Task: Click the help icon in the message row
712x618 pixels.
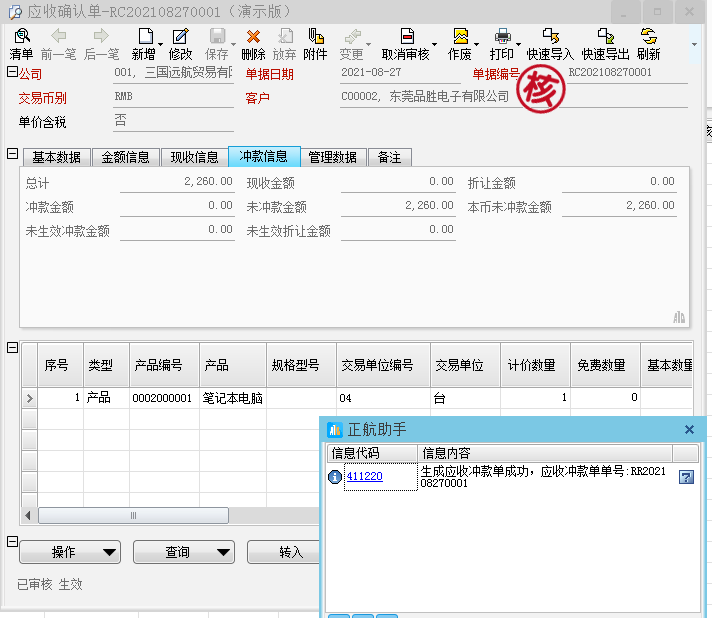Action: (686, 477)
